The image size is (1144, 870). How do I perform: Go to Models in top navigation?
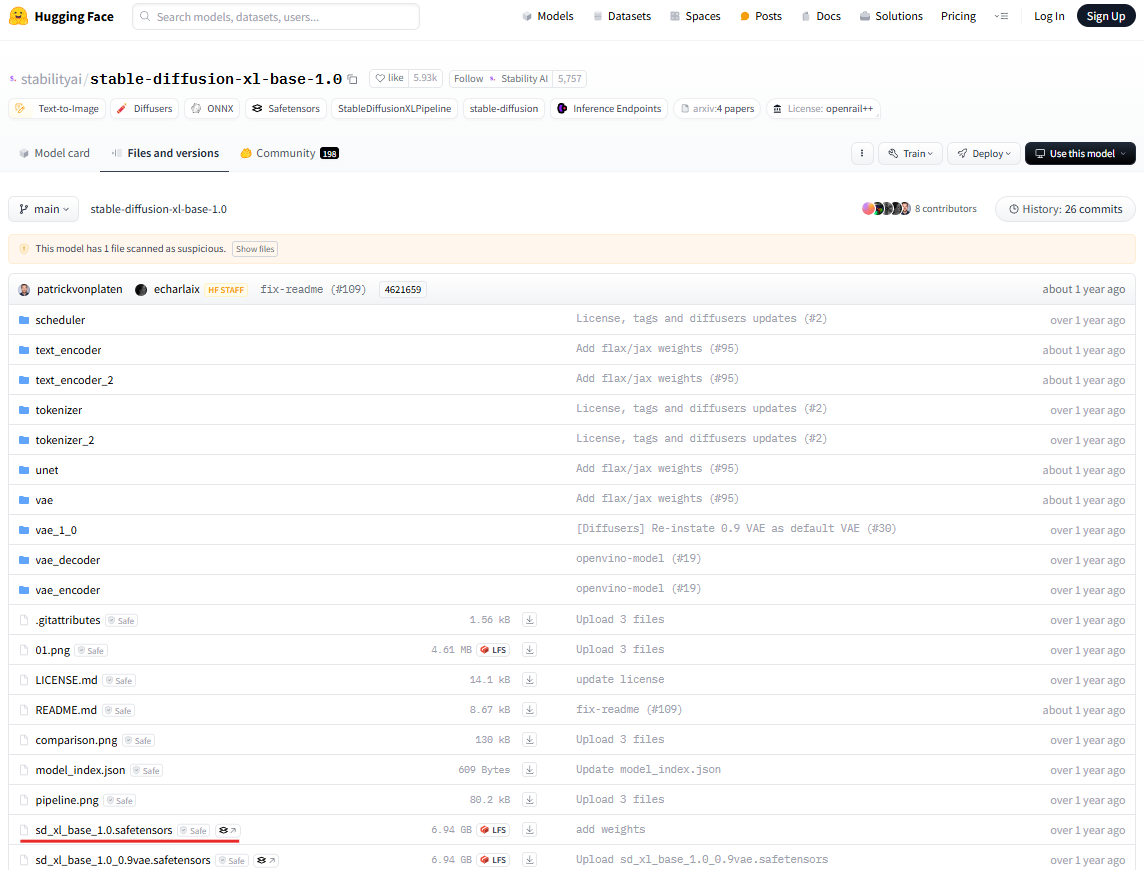point(548,16)
